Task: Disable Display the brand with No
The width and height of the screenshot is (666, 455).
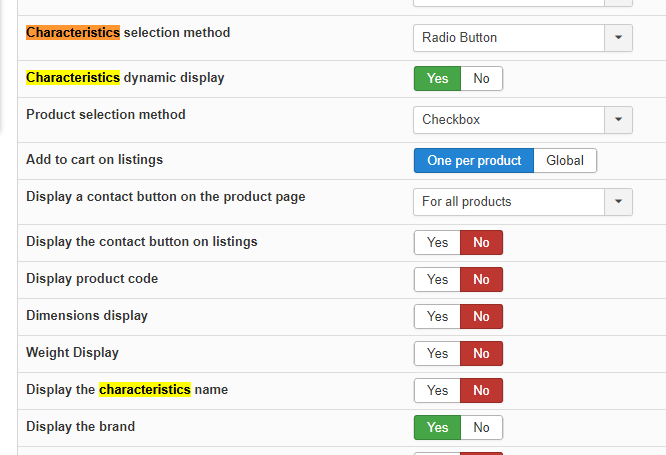Action: [x=481, y=427]
